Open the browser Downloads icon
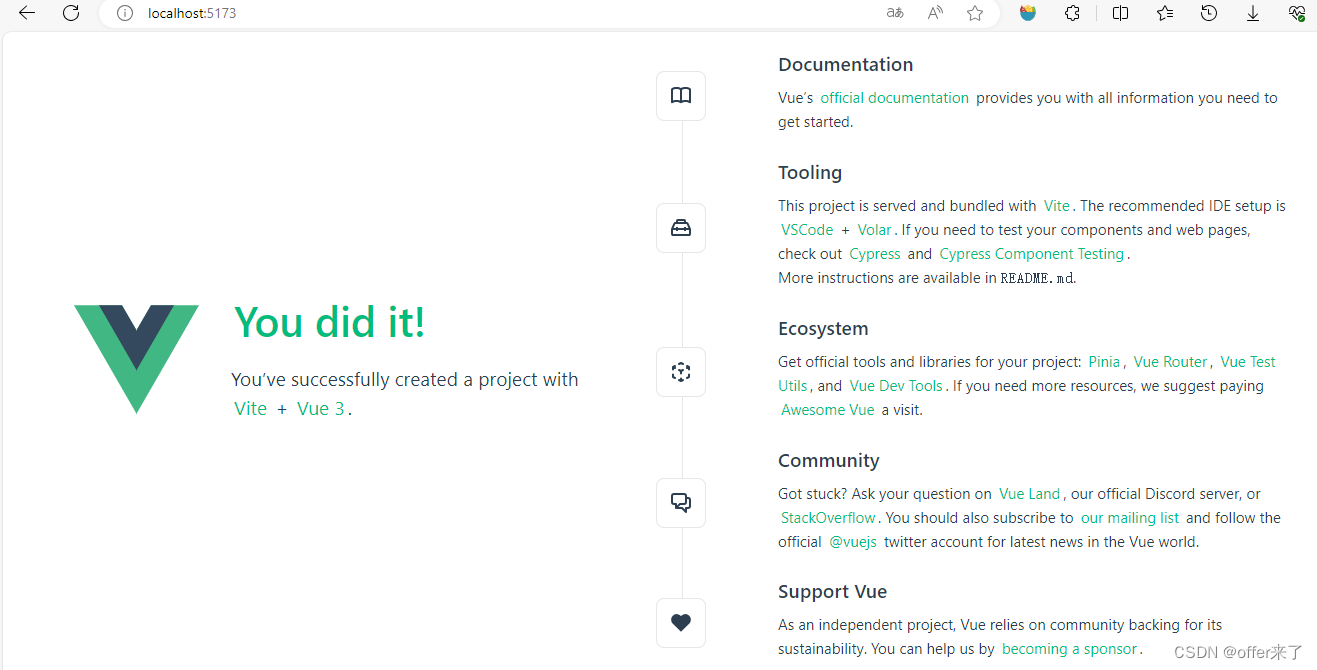 (x=1253, y=13)
